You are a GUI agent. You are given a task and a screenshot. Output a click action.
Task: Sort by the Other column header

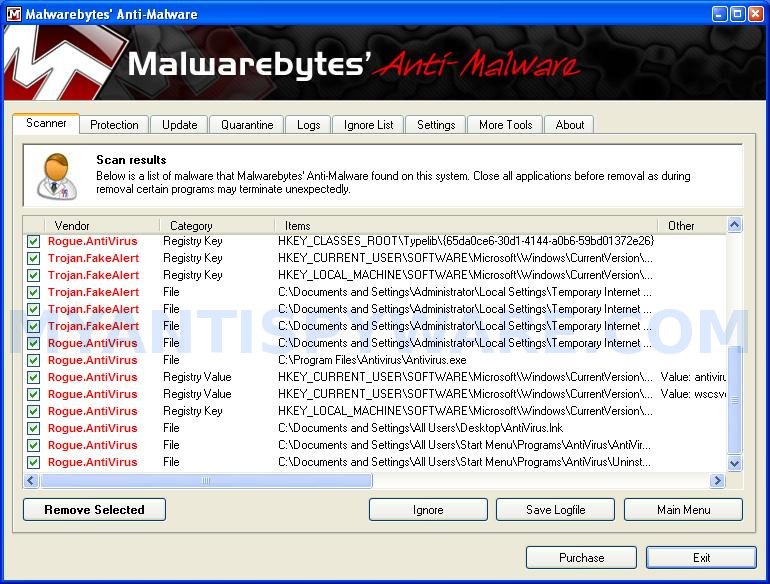tap(691, 225)
